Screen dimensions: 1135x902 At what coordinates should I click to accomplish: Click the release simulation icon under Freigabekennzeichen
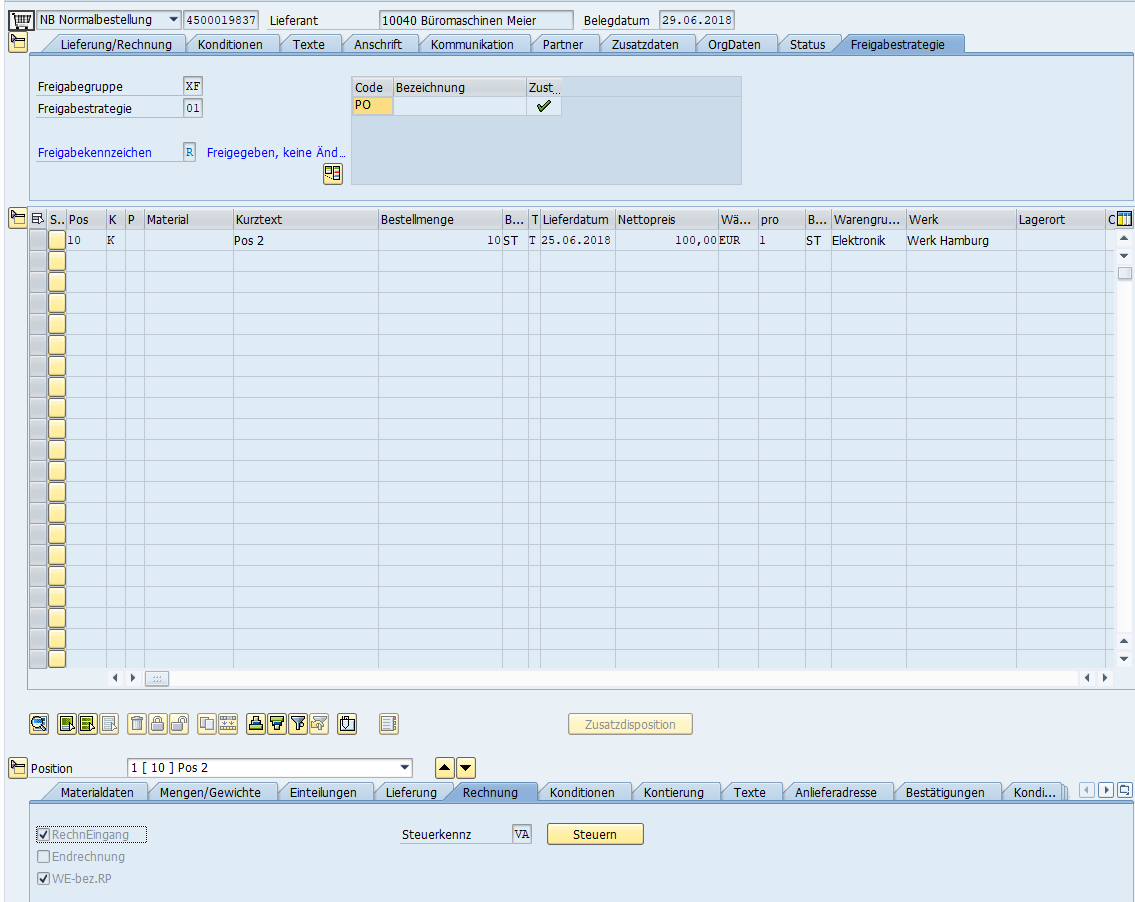coord(332,174)
